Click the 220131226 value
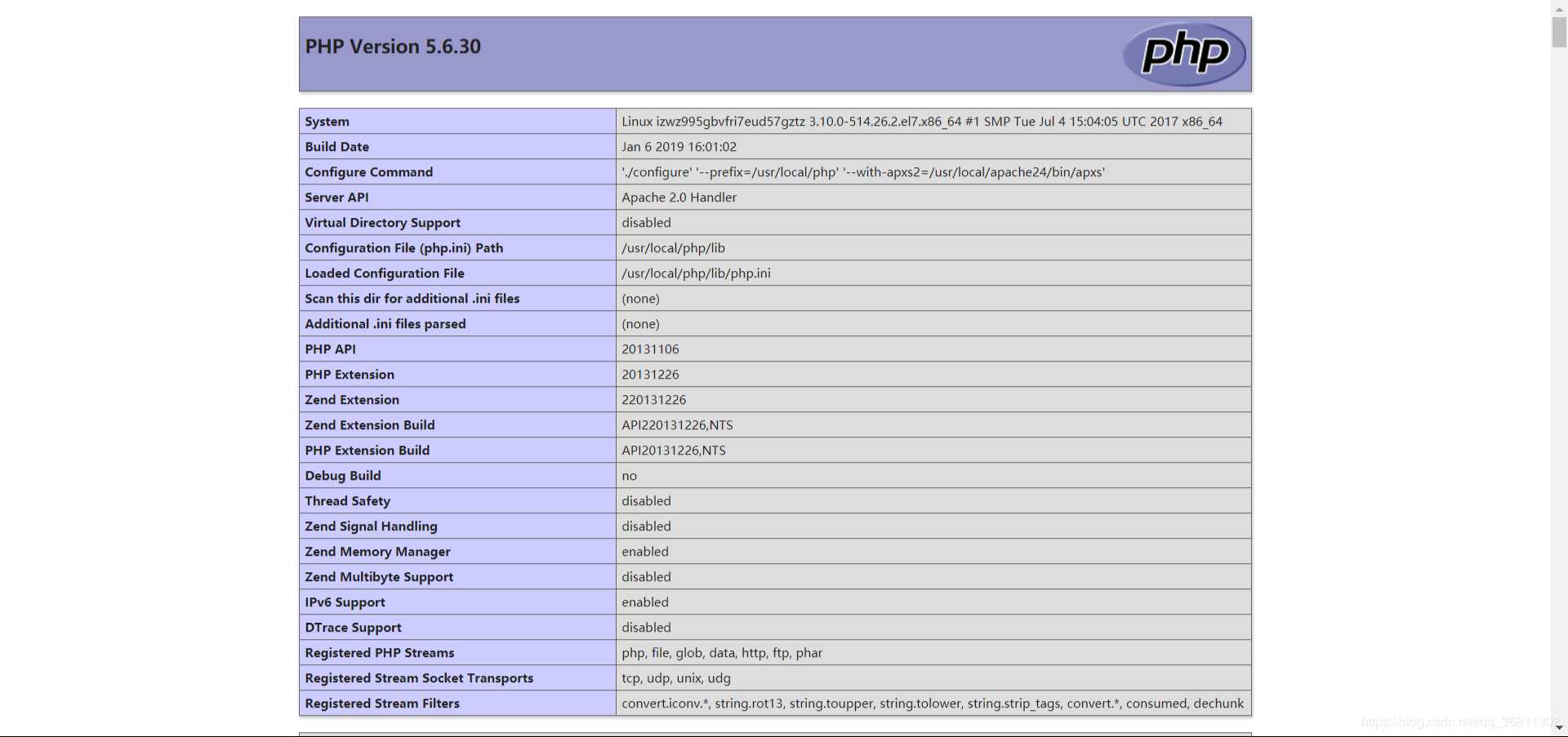 653,400
